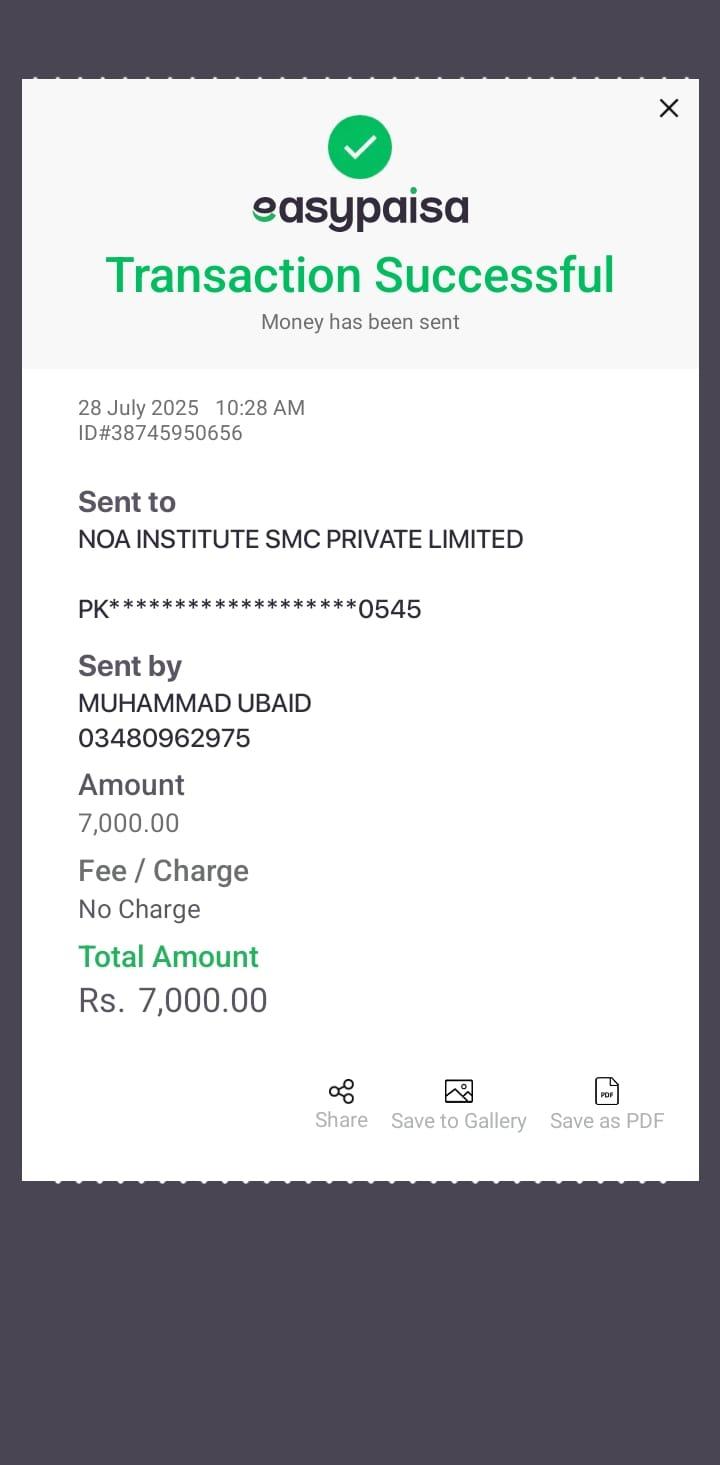Tap the green success checkmark icon
Image resolution: width=720 pixels, height=1465 pixels.
pyautogui.click(x=360, y=147)
